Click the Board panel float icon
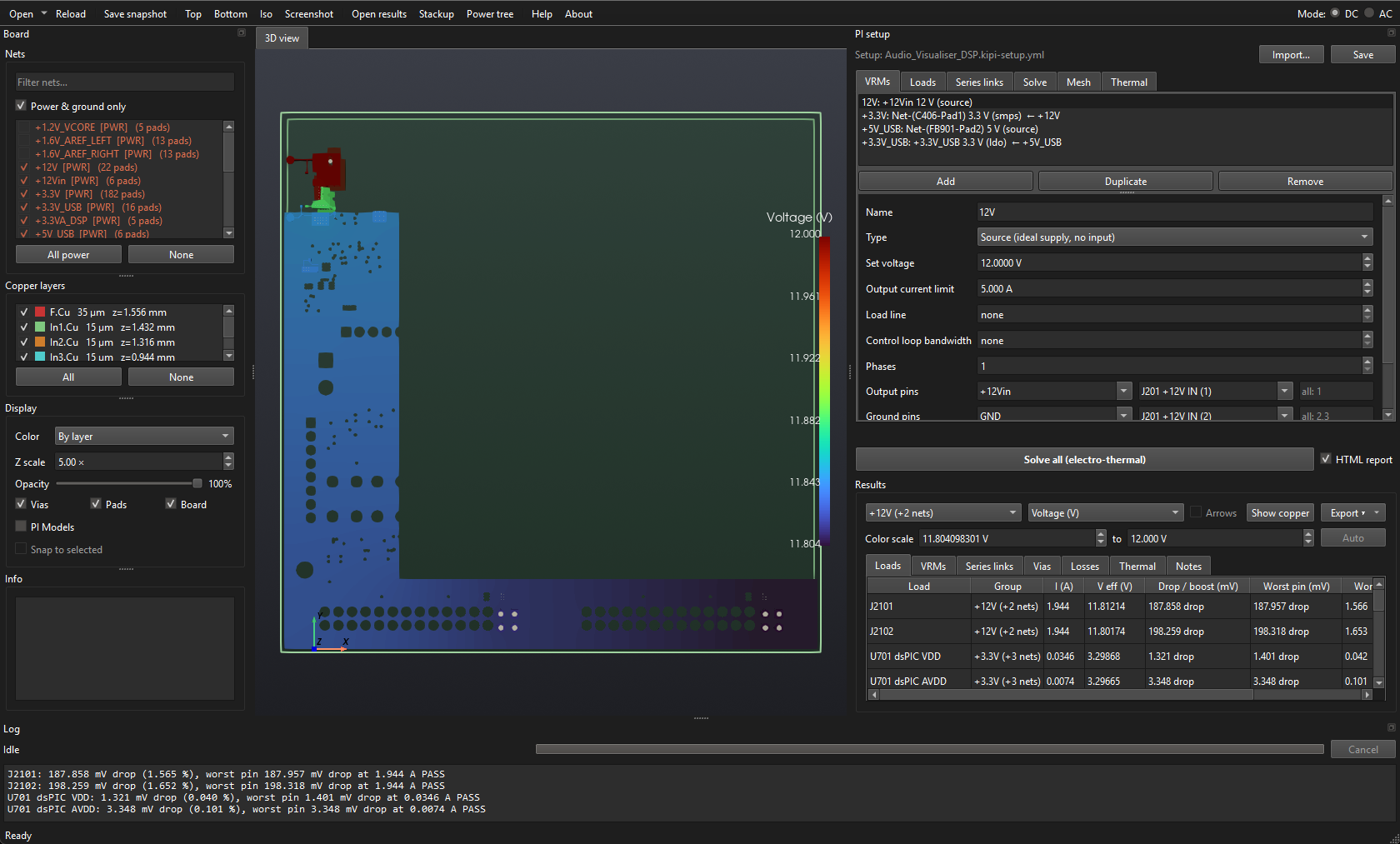Screen dimensions: 1400x844 coord(242,33)
